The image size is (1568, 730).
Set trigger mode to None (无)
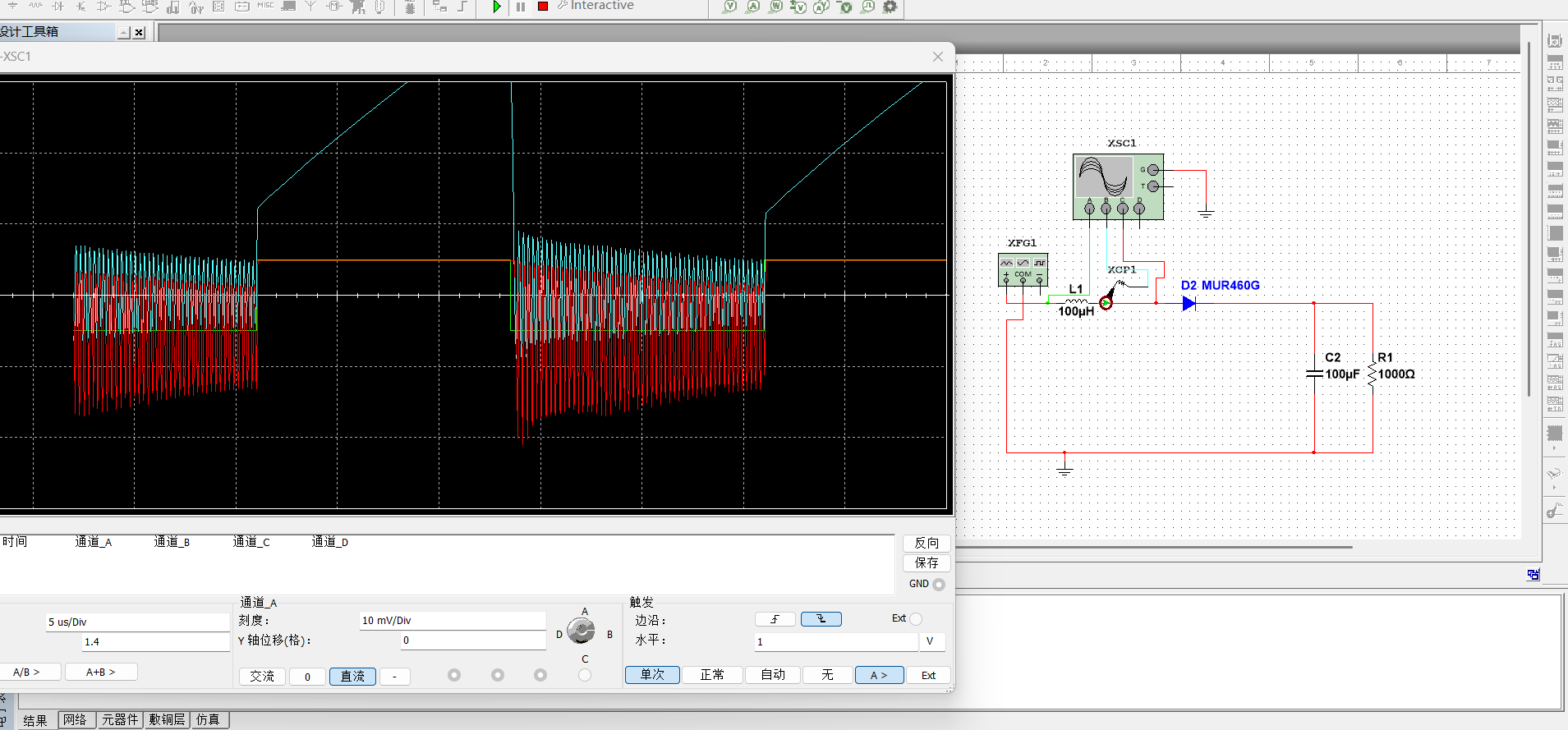pos(827,674)
